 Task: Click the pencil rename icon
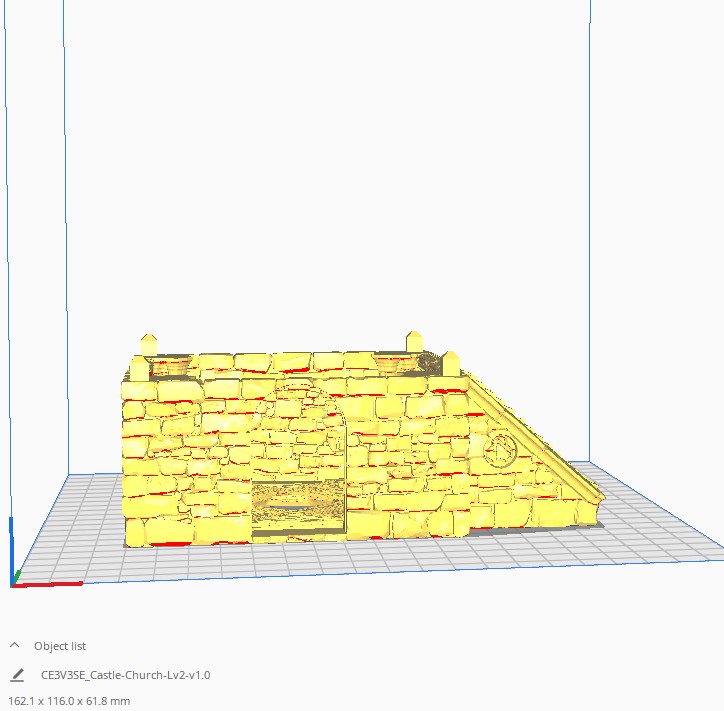tap(16, 675)
